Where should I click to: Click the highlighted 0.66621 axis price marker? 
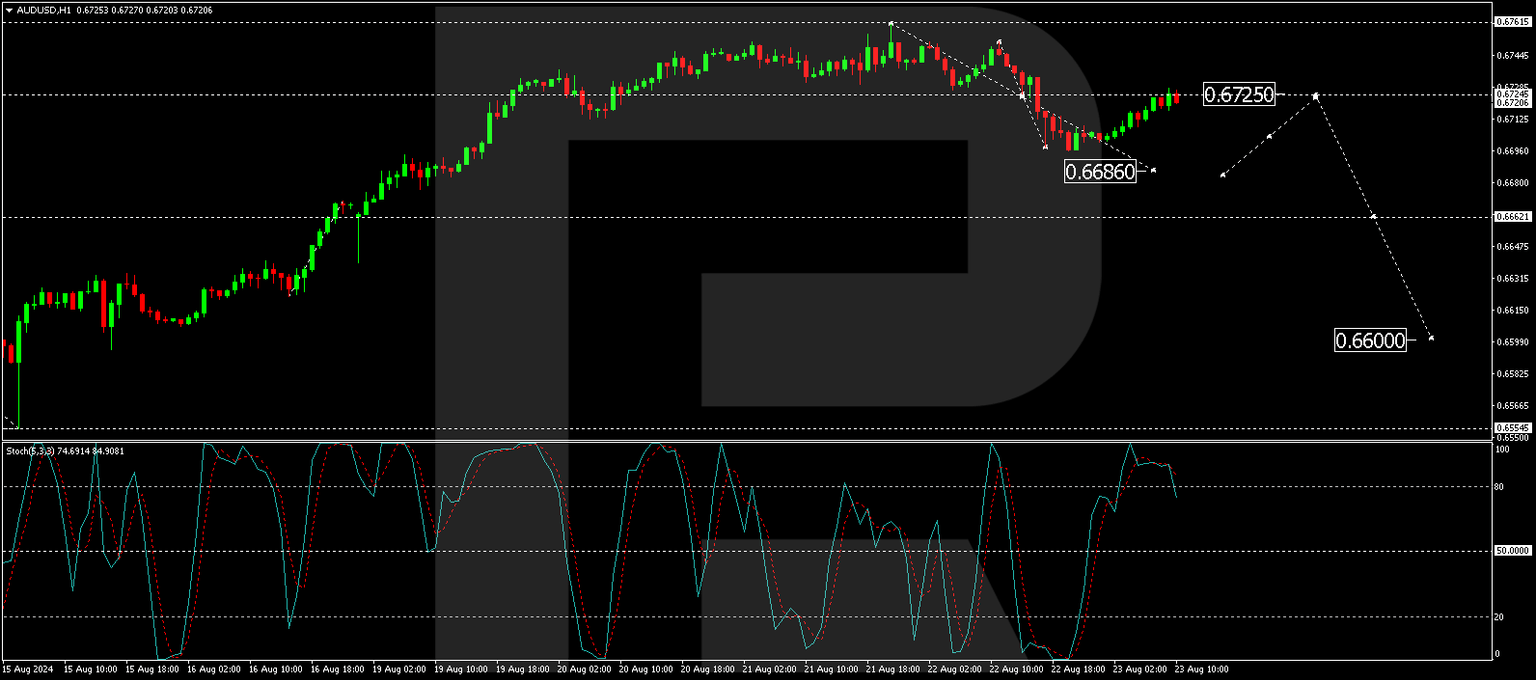[x=1512, y=216]
